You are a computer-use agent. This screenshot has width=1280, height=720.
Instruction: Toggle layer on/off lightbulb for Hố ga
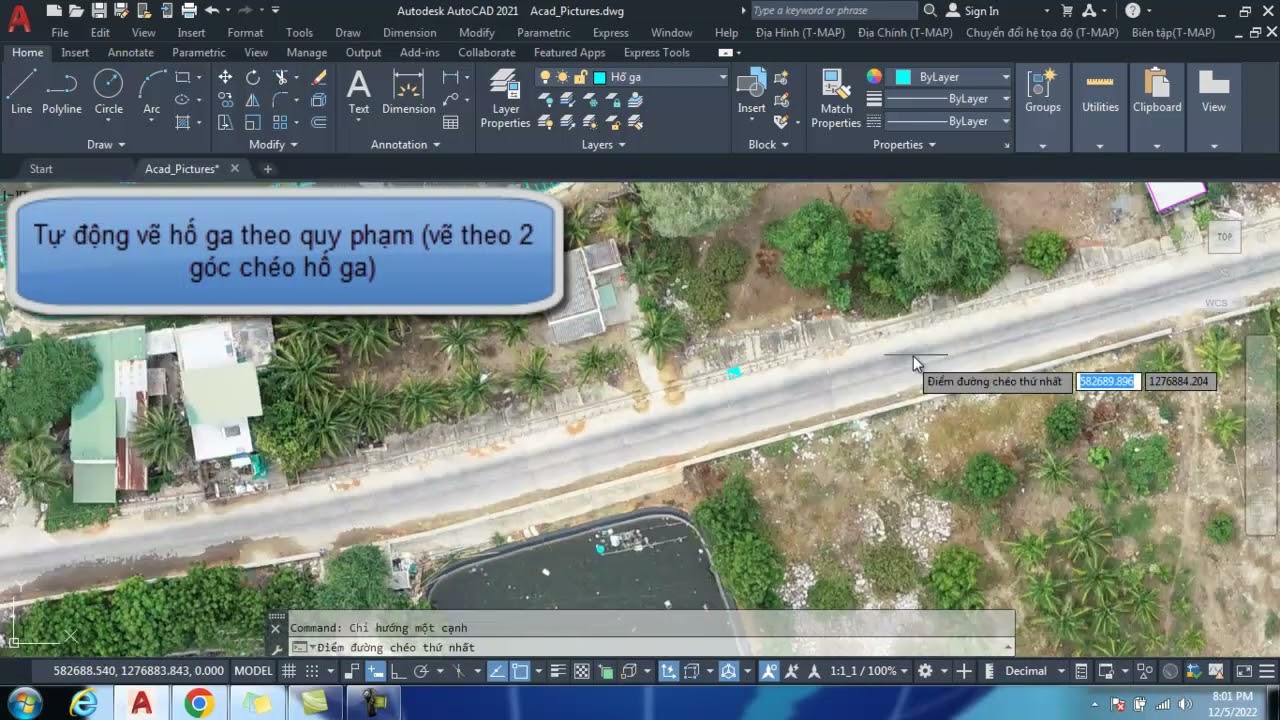[x=545, y=77]
